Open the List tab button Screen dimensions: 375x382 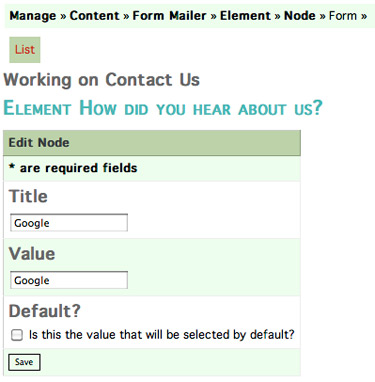[25, 50]
